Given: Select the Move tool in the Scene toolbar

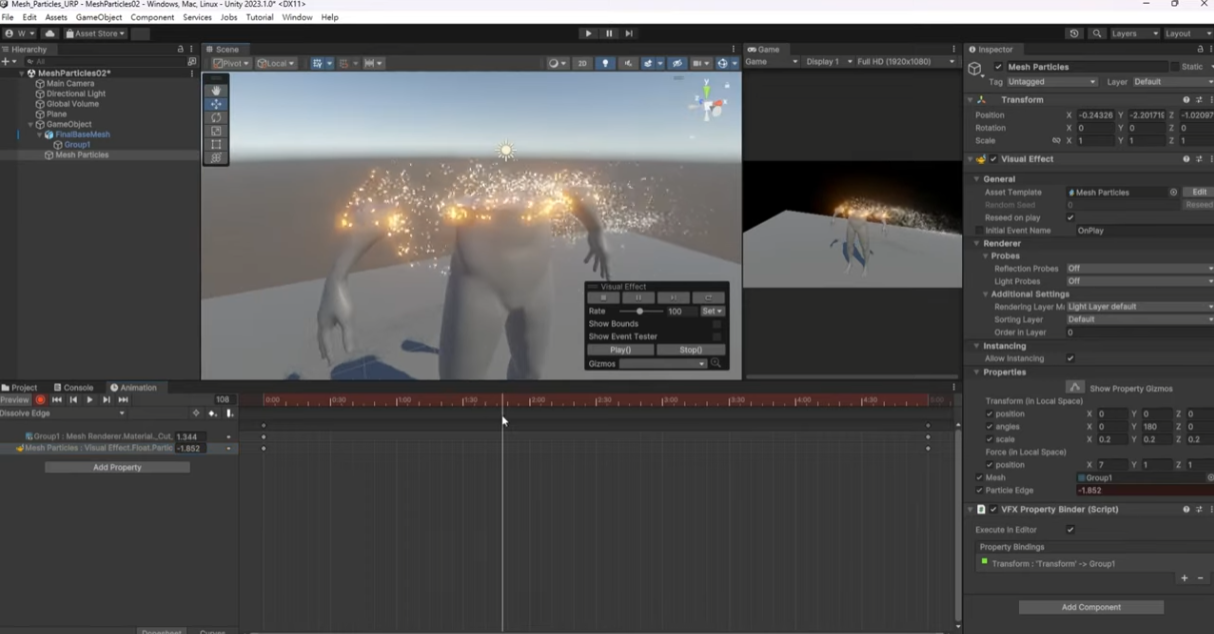Looking at the screenshot, I should pos(215,104).
